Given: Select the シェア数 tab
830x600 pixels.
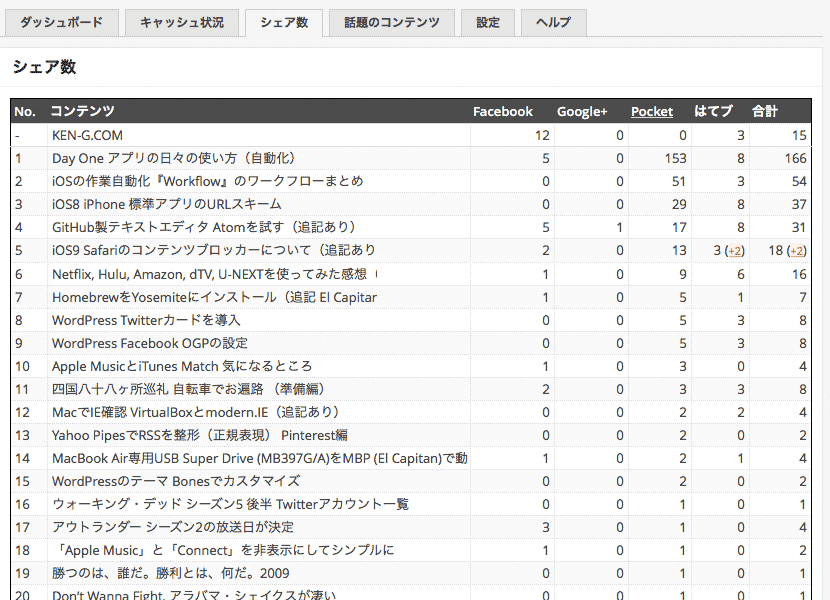Looking at the screenshot, I should 284,23.
